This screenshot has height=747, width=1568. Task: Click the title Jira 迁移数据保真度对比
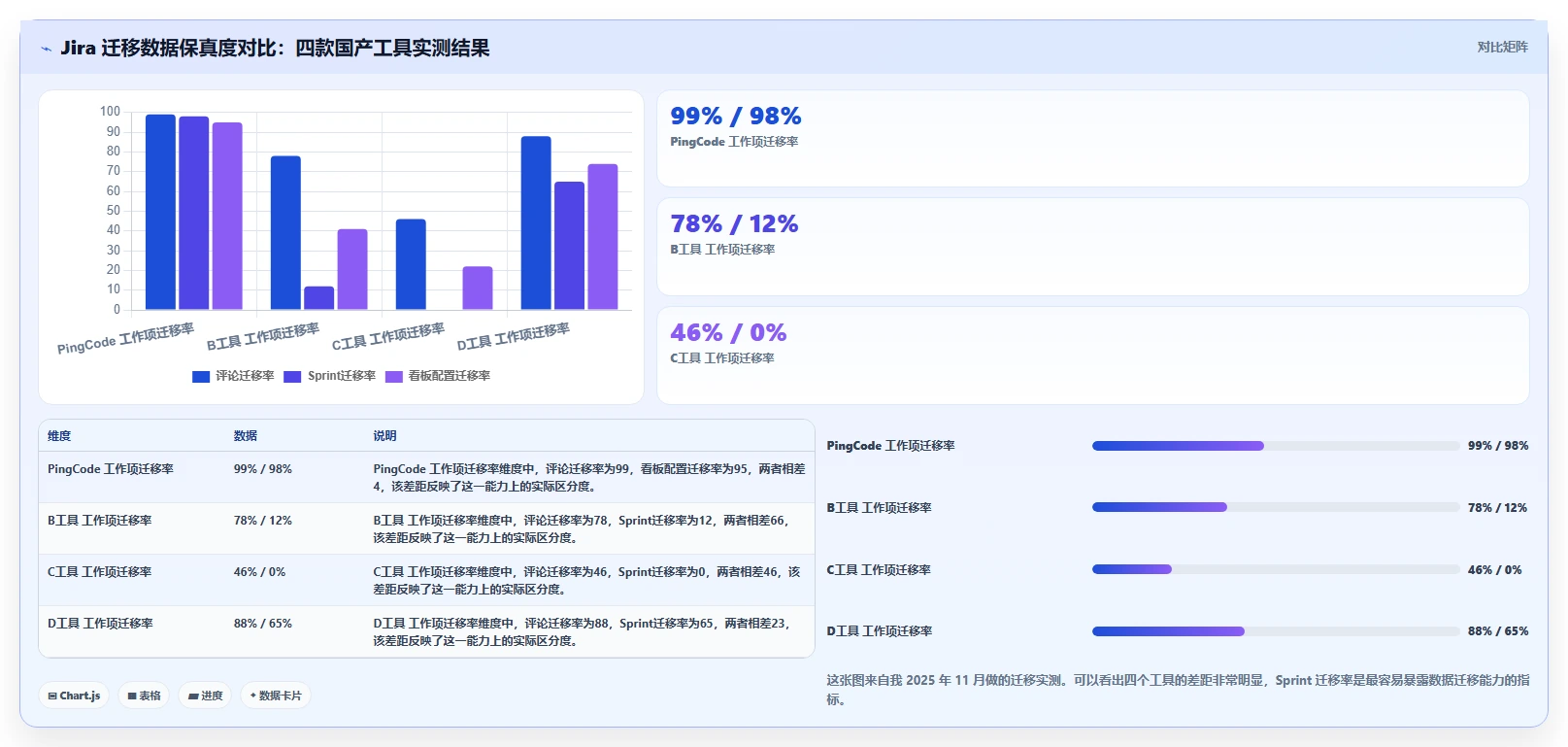(x=275, y=48)
